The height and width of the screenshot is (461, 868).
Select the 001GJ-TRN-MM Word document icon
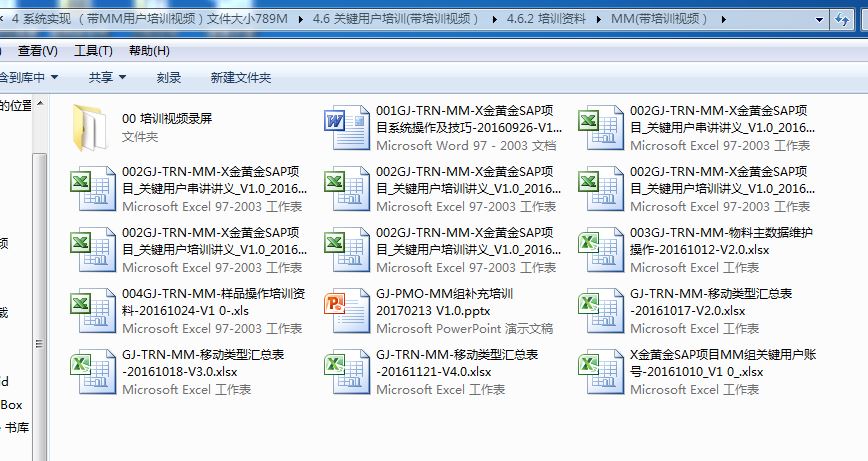[347, 127]
